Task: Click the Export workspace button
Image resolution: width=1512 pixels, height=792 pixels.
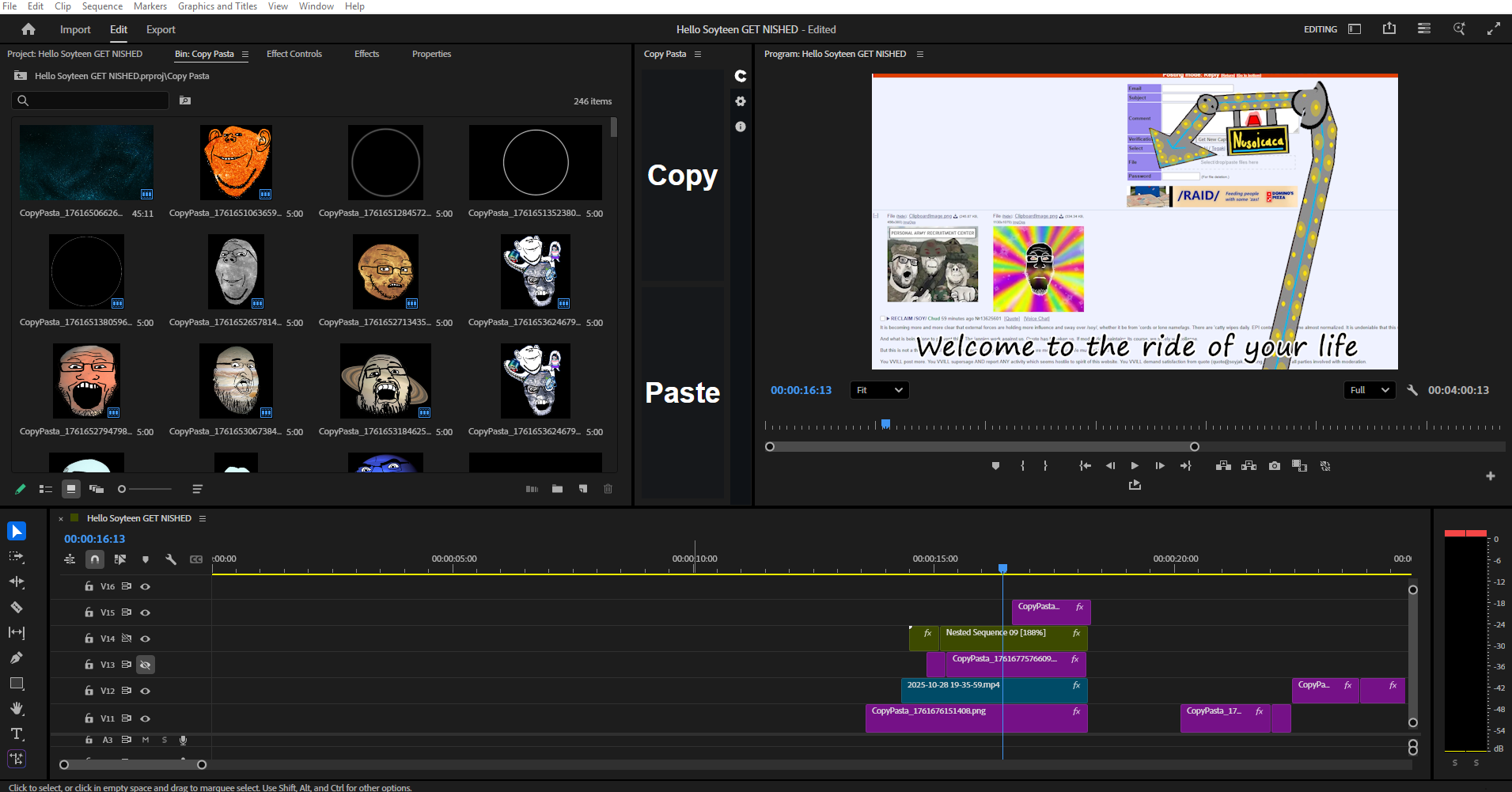Action: point(161,29)
